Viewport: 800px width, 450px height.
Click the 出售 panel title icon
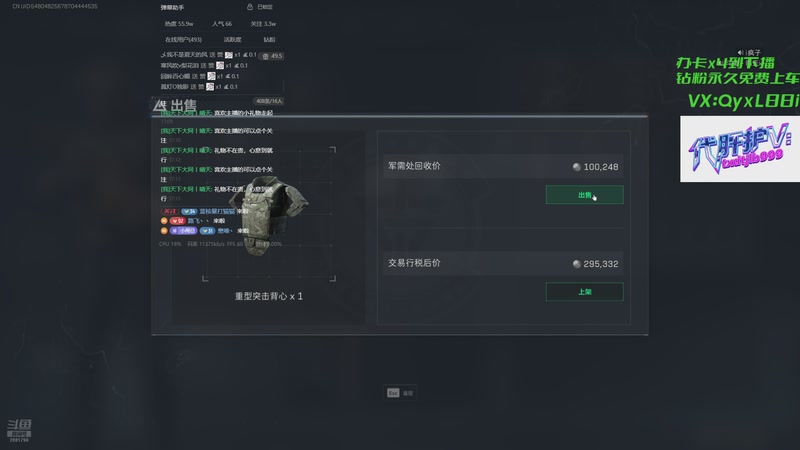coord(160,106)
